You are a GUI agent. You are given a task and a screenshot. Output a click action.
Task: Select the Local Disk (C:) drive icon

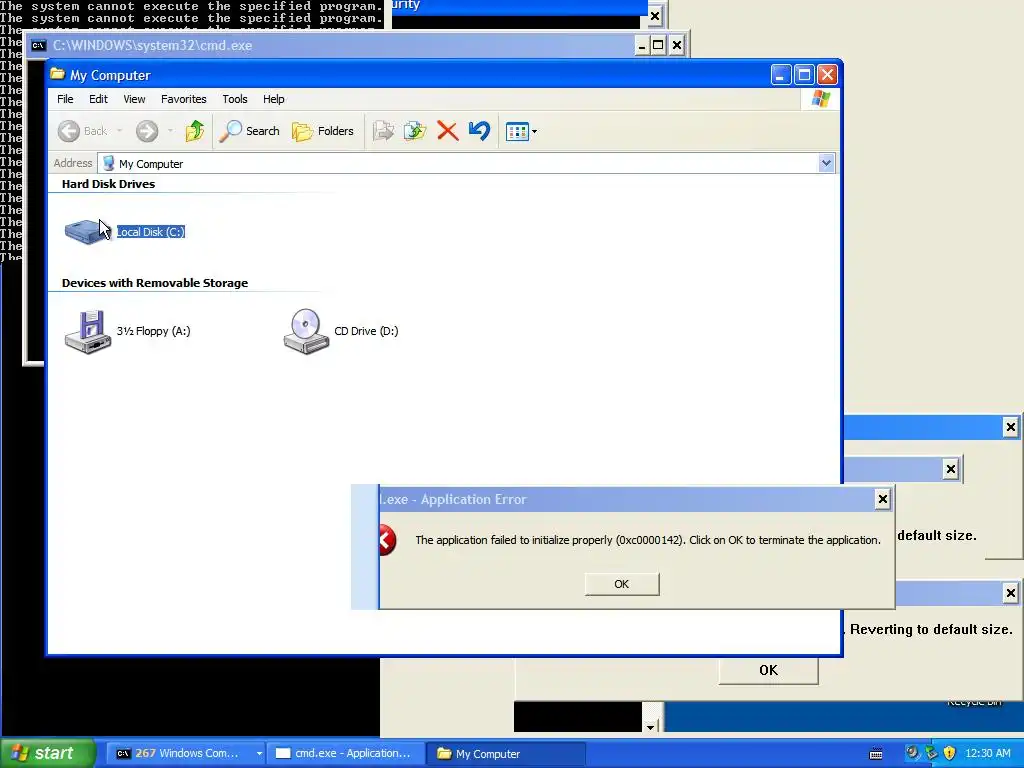tap(88, 232)
